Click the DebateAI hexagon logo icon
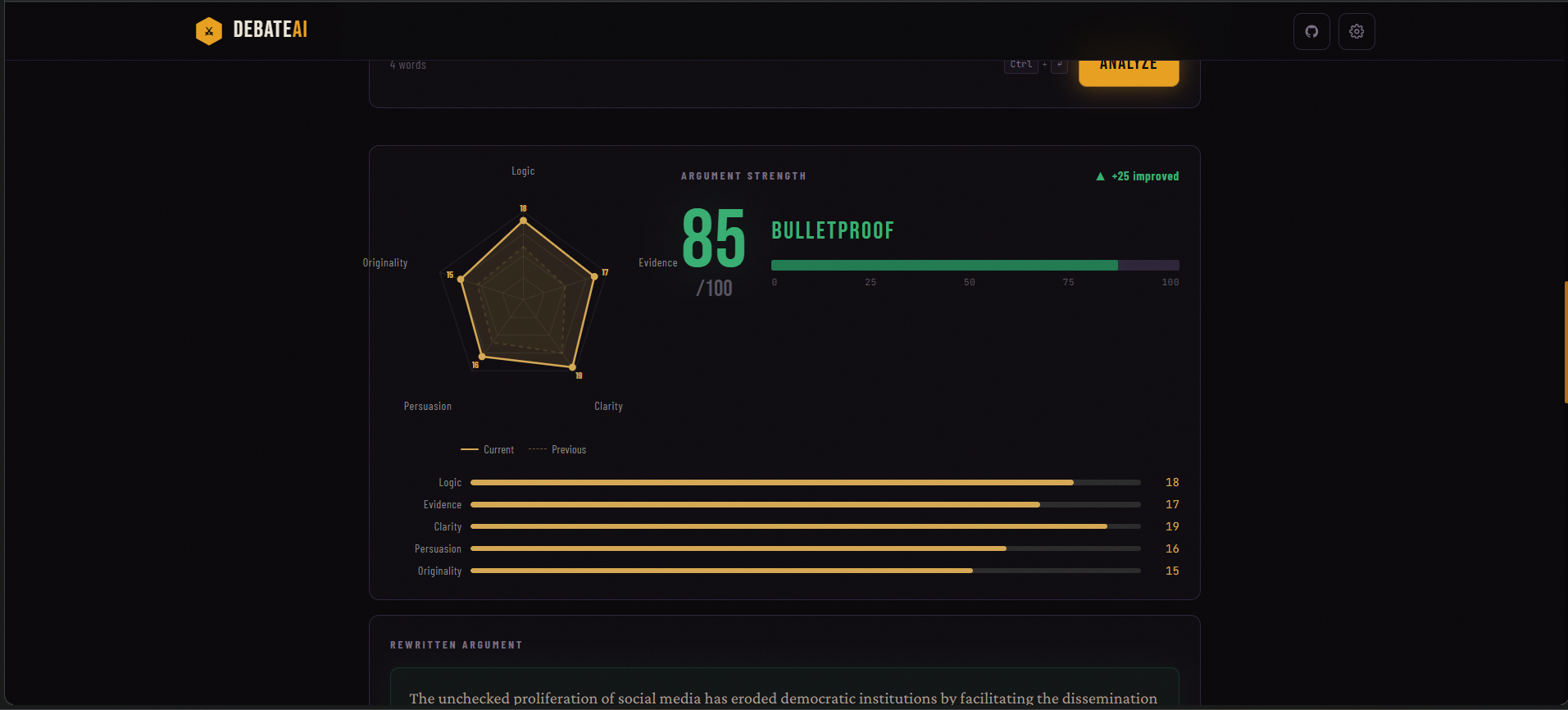1568x710 pixels. 208,31
